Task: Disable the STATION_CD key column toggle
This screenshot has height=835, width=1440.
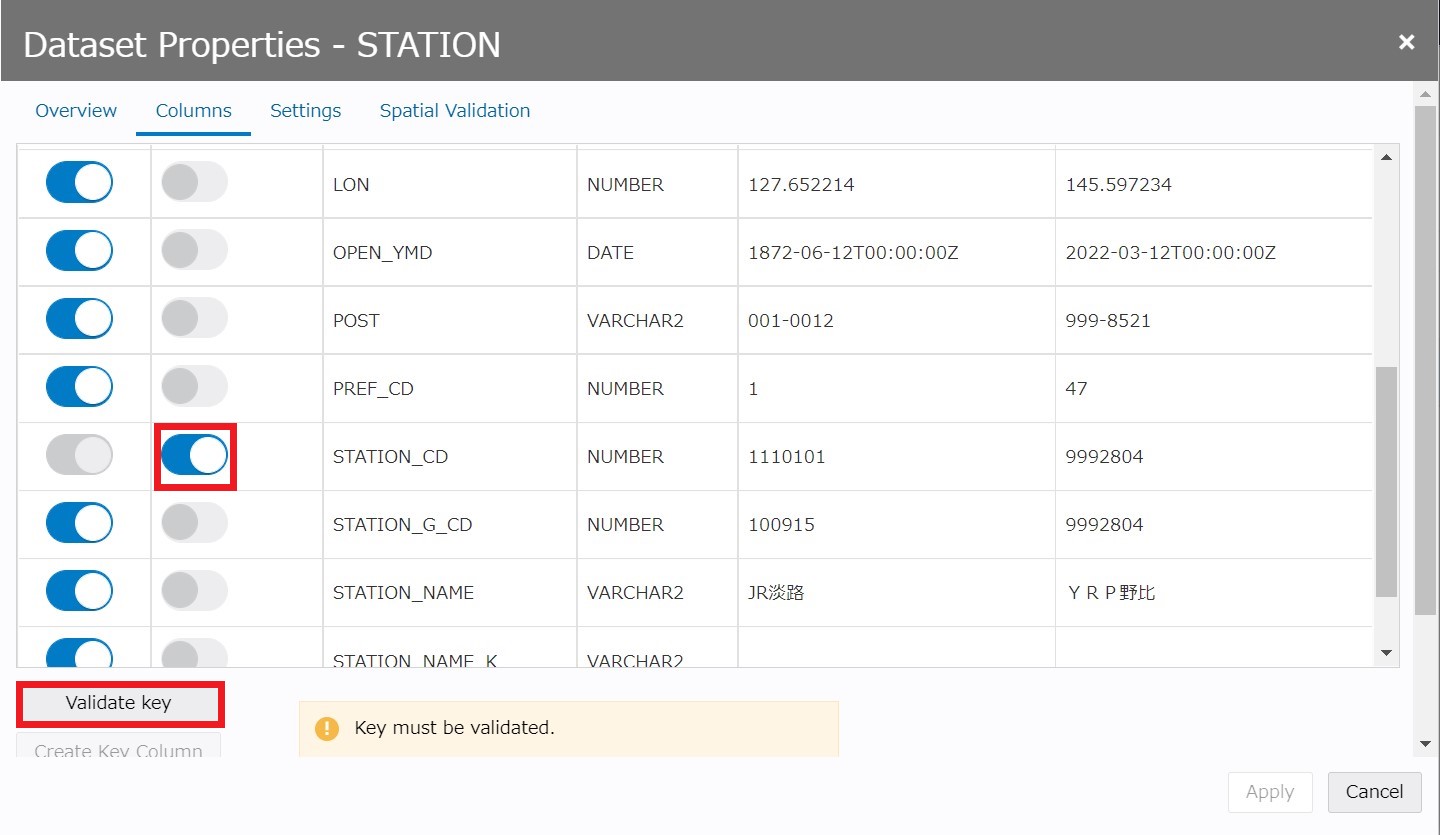Action: point(195,456)
